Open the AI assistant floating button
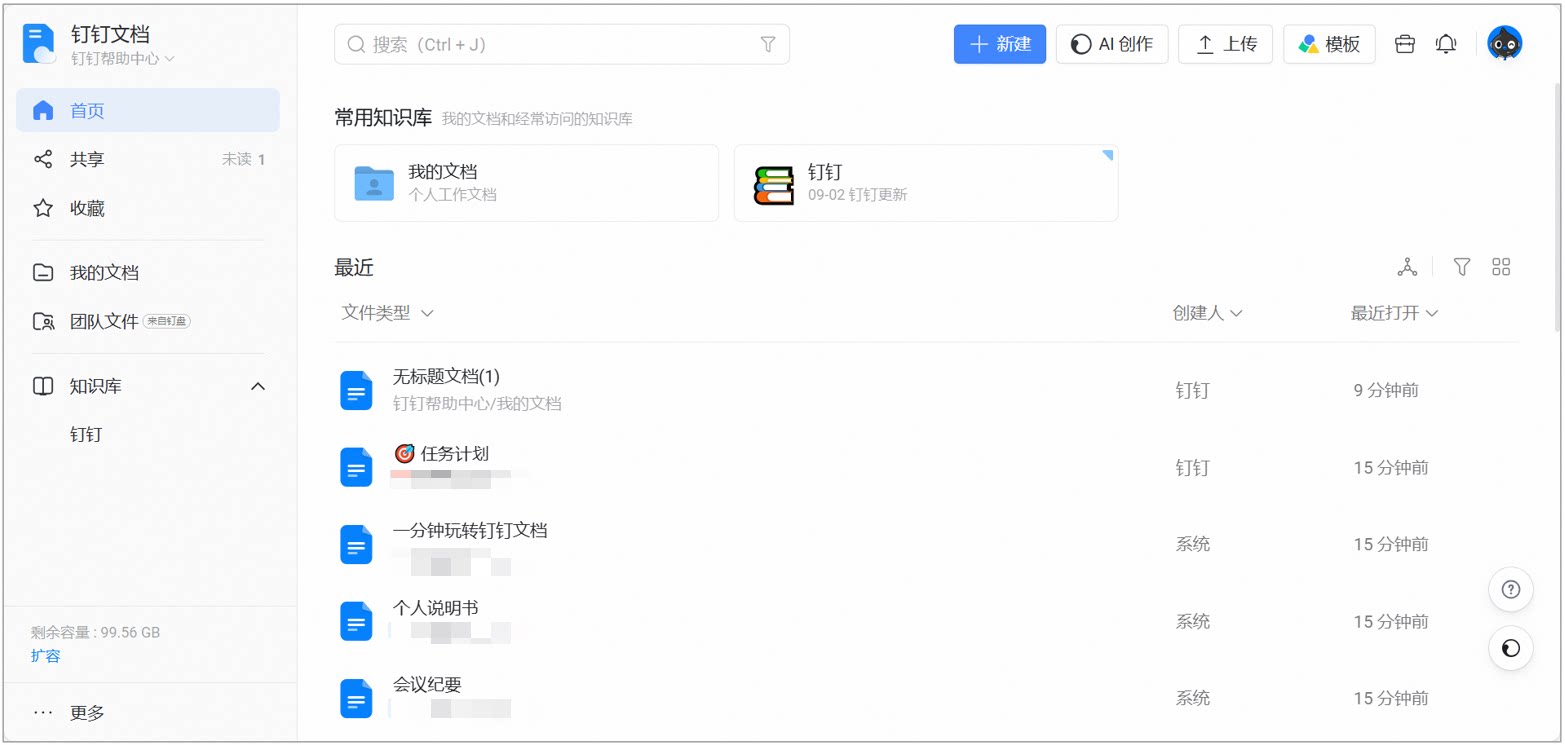This screenshot has height=745, width=1565. (1511, 649)
